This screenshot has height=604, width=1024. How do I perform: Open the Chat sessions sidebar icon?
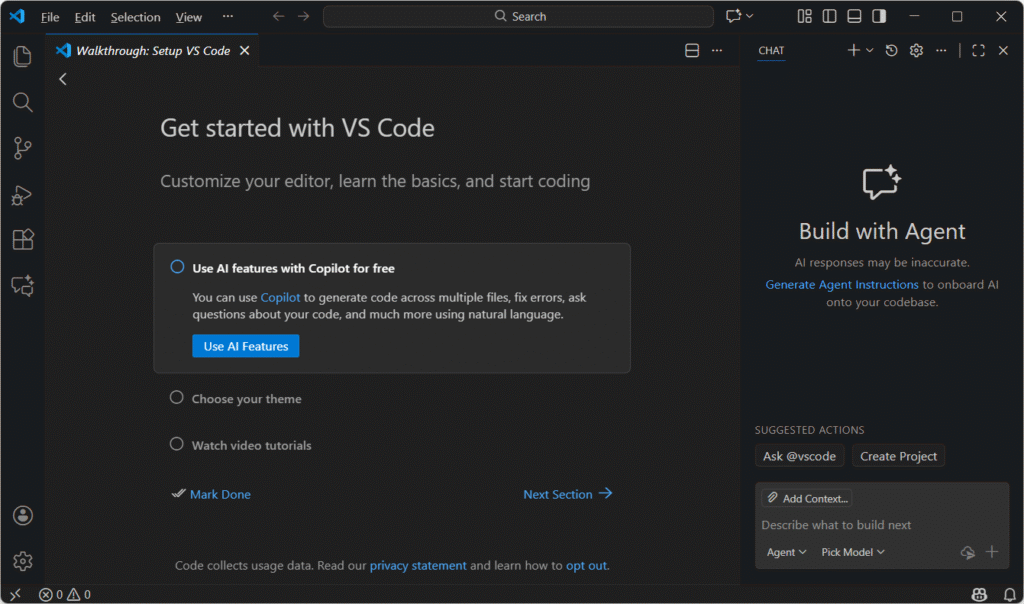pos(22,286)
